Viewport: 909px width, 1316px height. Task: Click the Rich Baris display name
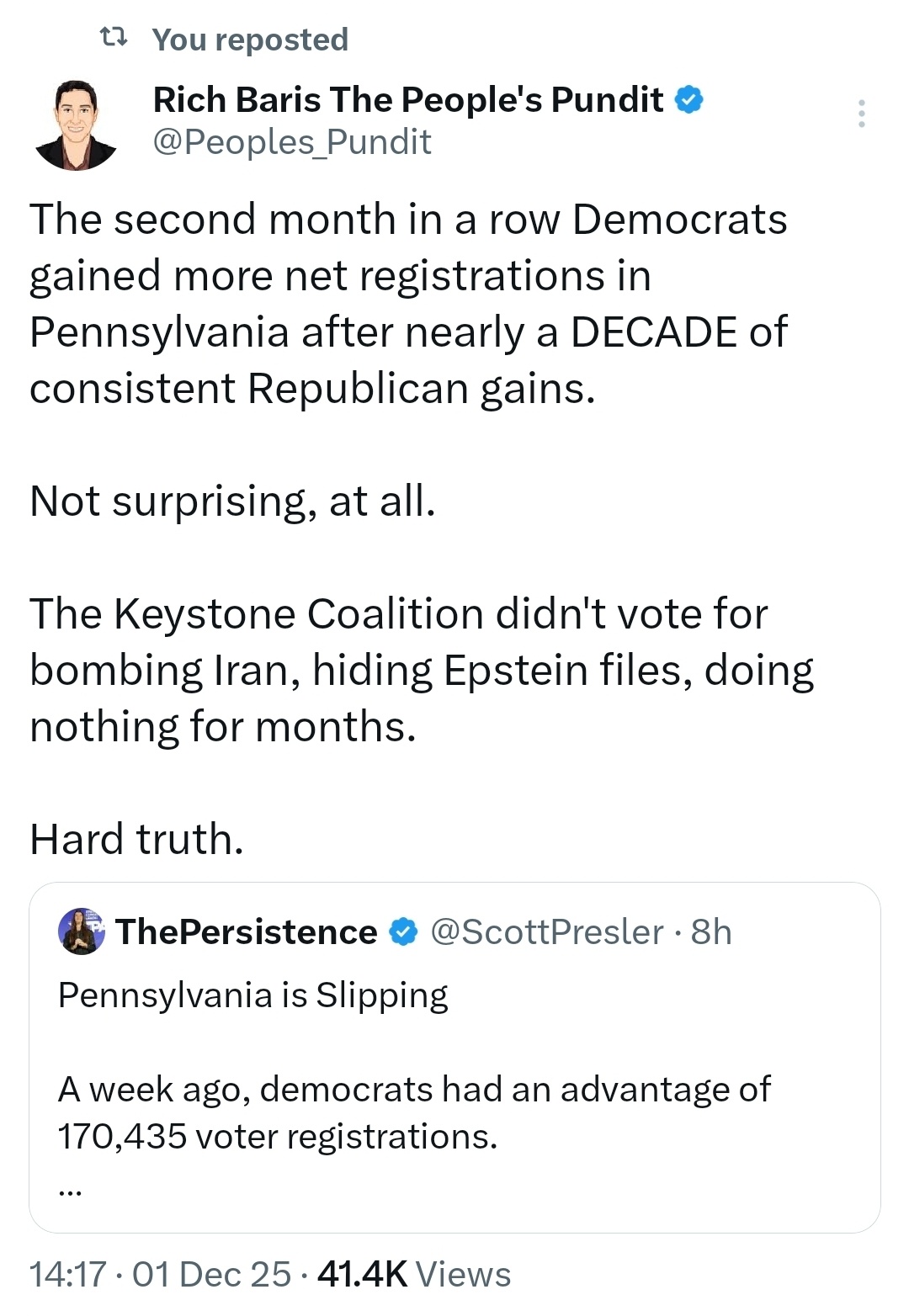407,100
